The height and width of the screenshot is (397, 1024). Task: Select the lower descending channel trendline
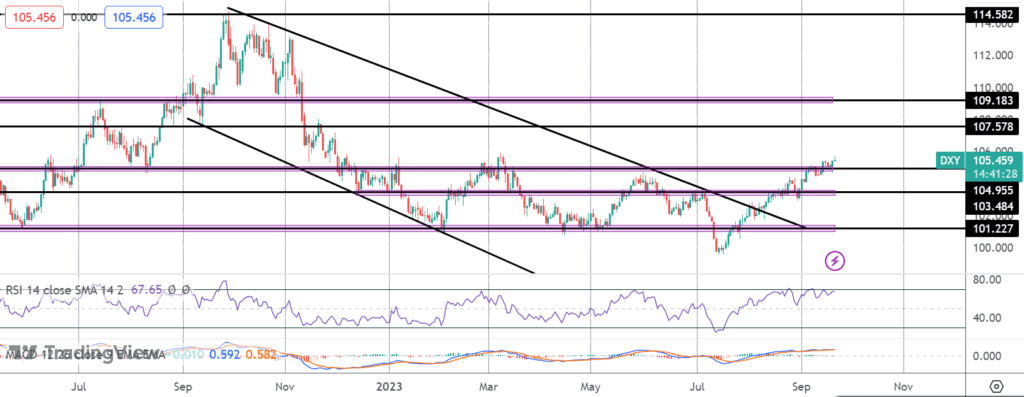[x=360, y=195]
